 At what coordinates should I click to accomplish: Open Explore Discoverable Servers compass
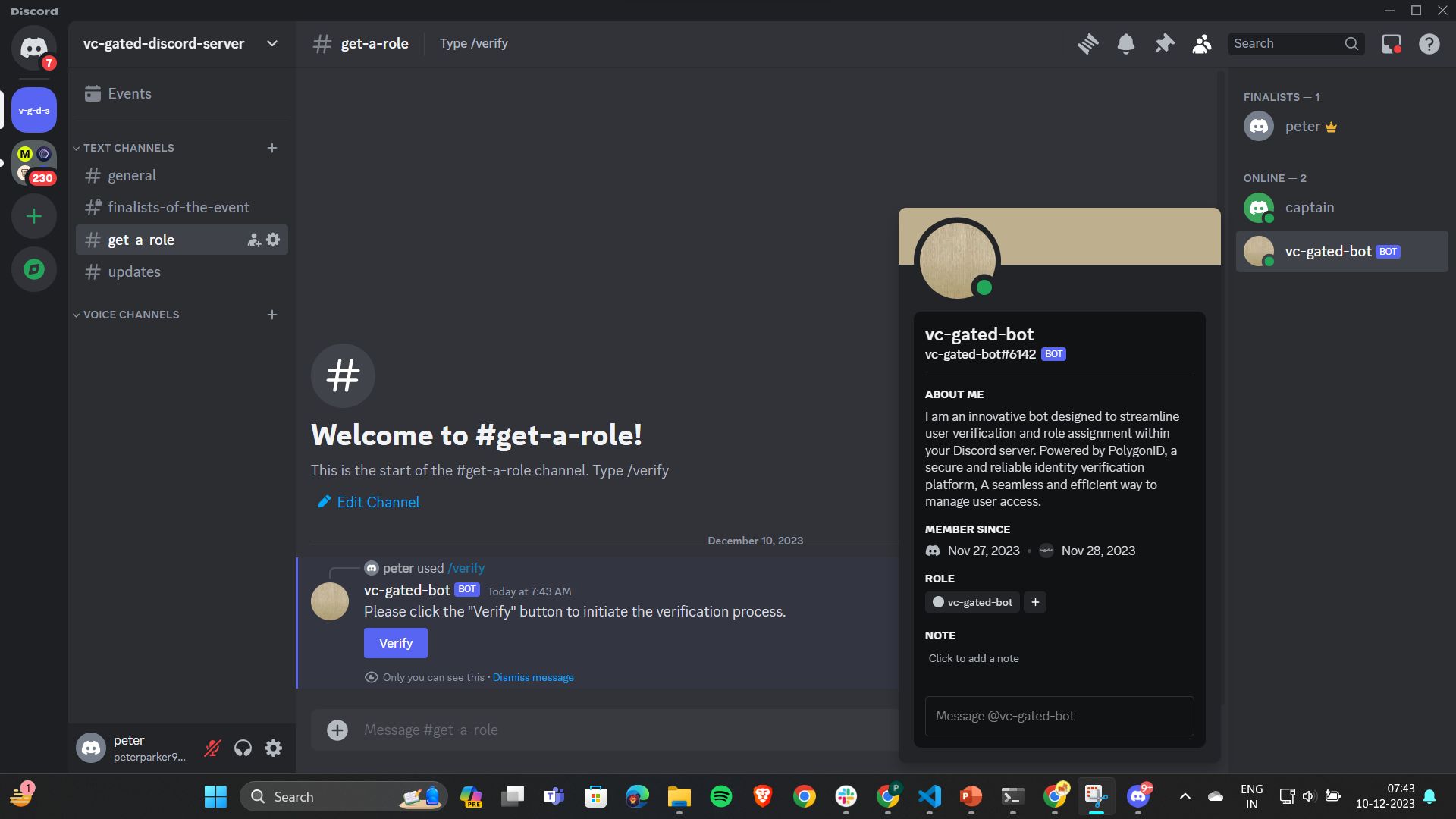(x=34, y=269)
